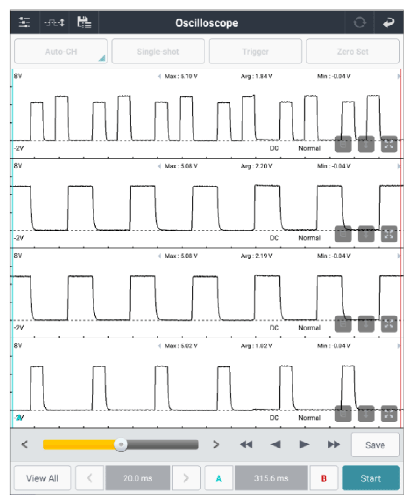The width and height of the screenshot is (413, 504).
Task: Select cursor A button
Action: 219,478
